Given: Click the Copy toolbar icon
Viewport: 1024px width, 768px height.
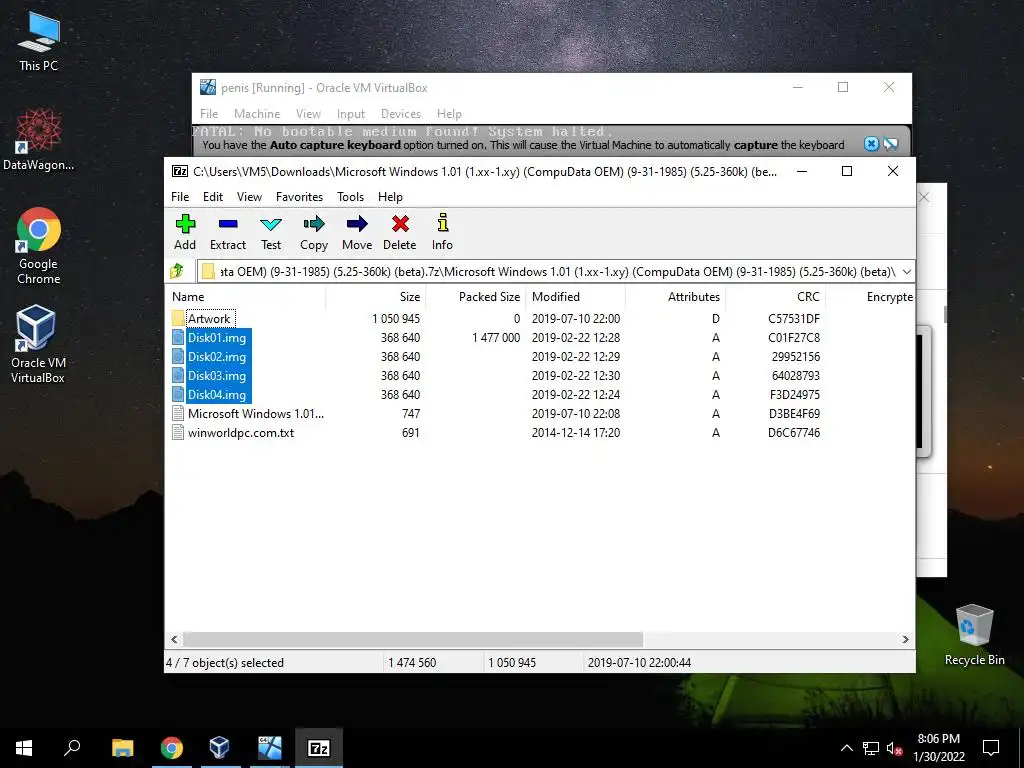Looking at the screenshot, I should coord(314,232).
